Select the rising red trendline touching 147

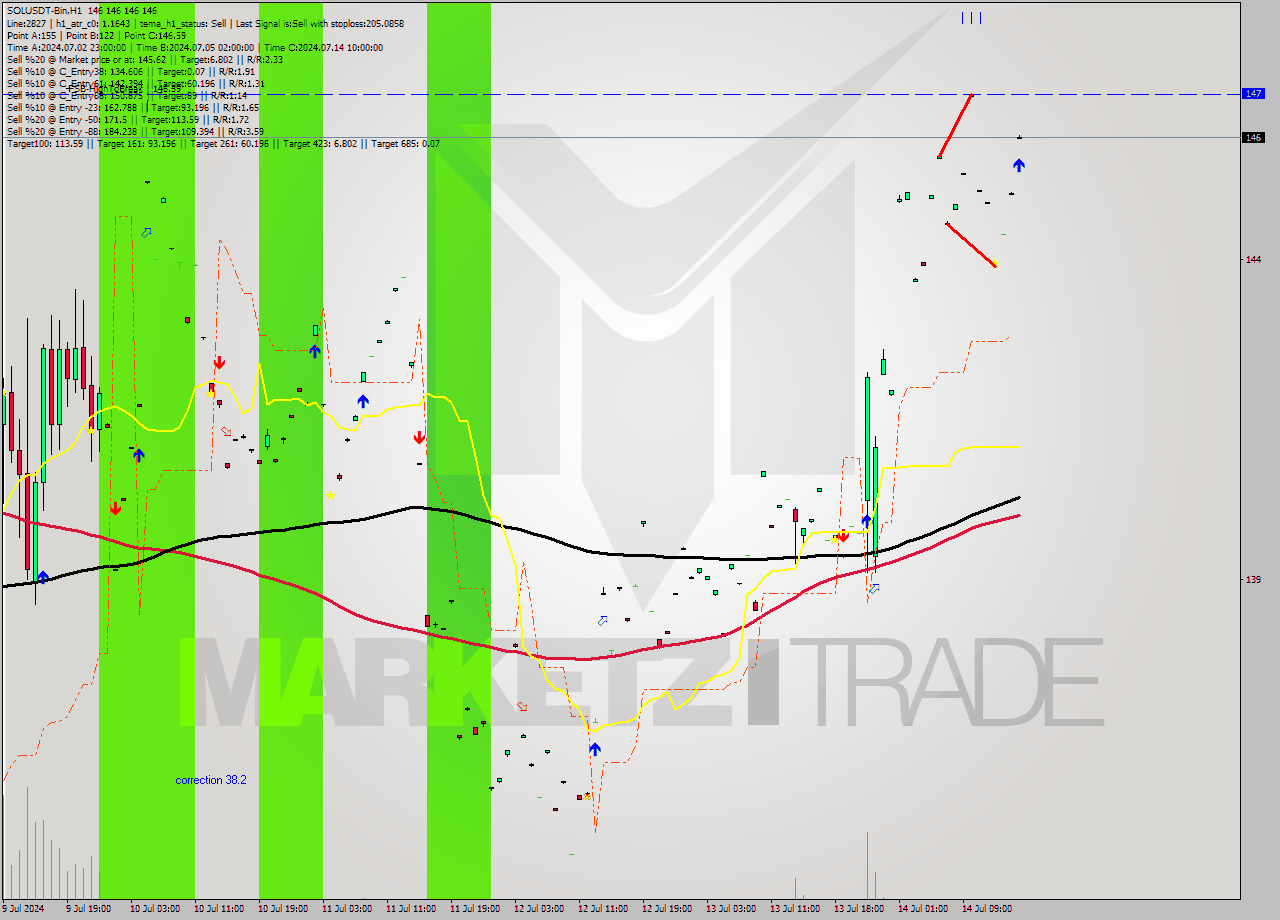click(x=955, y=125)
